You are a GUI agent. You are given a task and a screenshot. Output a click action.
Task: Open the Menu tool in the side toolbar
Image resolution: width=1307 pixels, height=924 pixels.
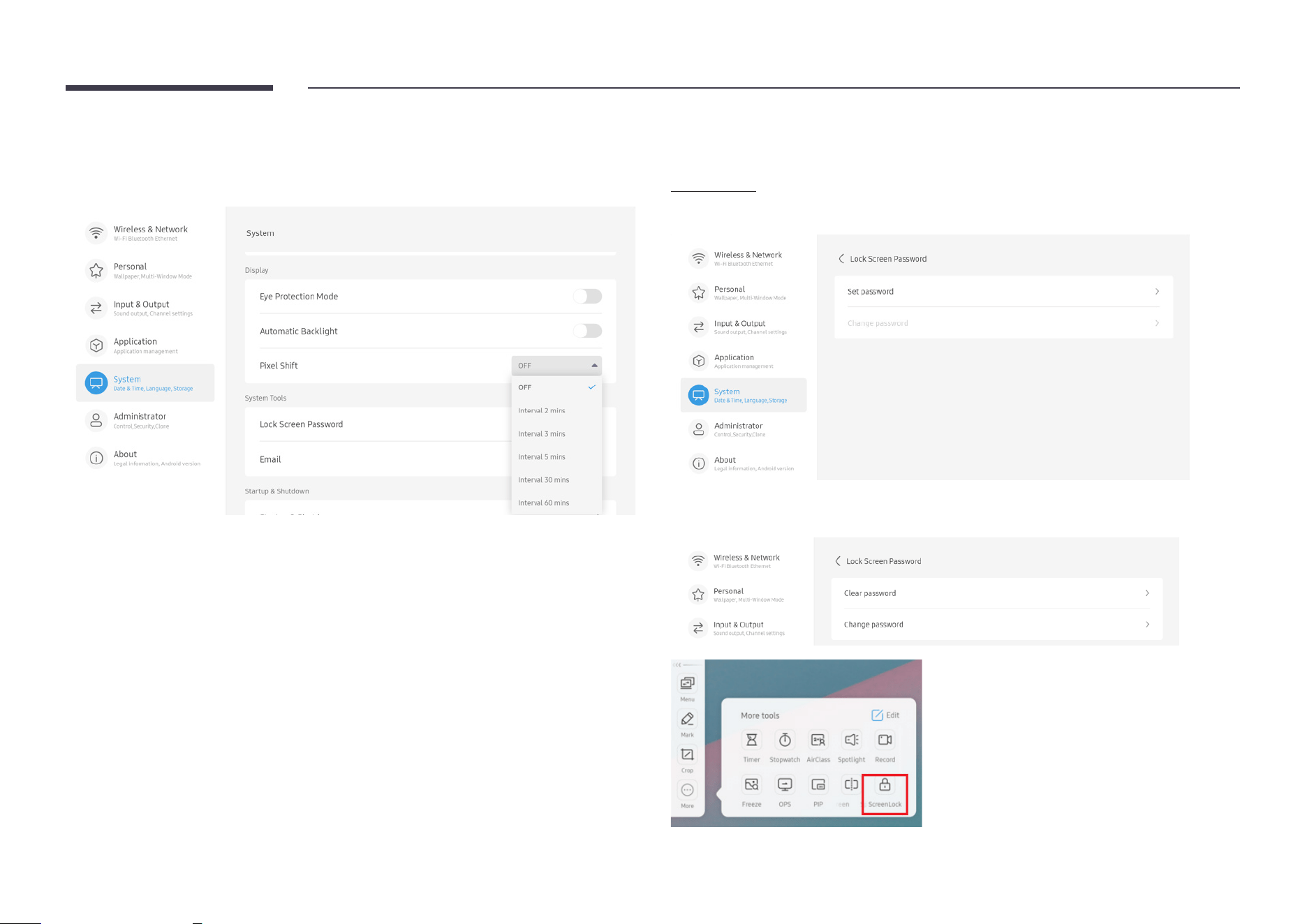pyautogui.click(x=687, y=688)
